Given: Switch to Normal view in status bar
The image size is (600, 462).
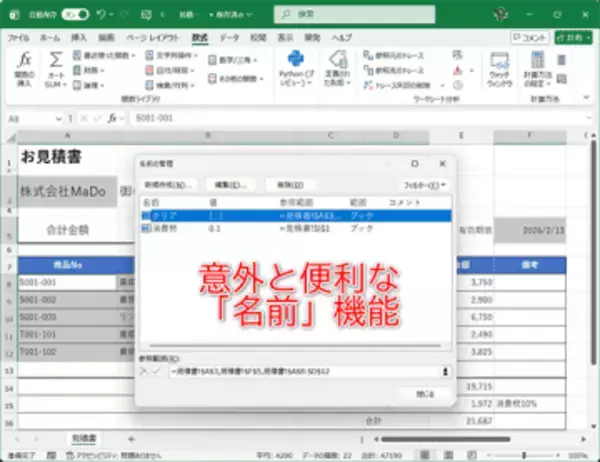Looking at the screenshot, I should pyautogui.click(x=424, y=455).
